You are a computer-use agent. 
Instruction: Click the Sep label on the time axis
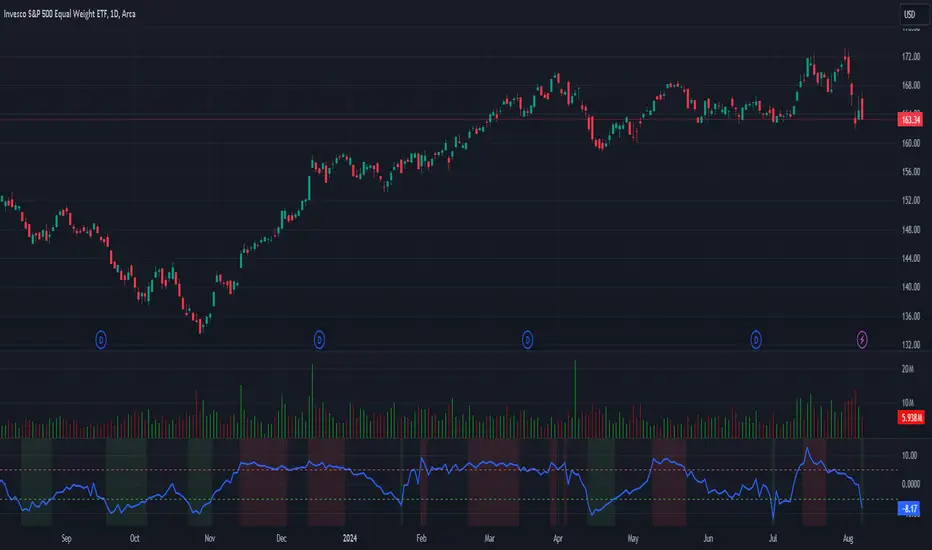coord(67,538)
